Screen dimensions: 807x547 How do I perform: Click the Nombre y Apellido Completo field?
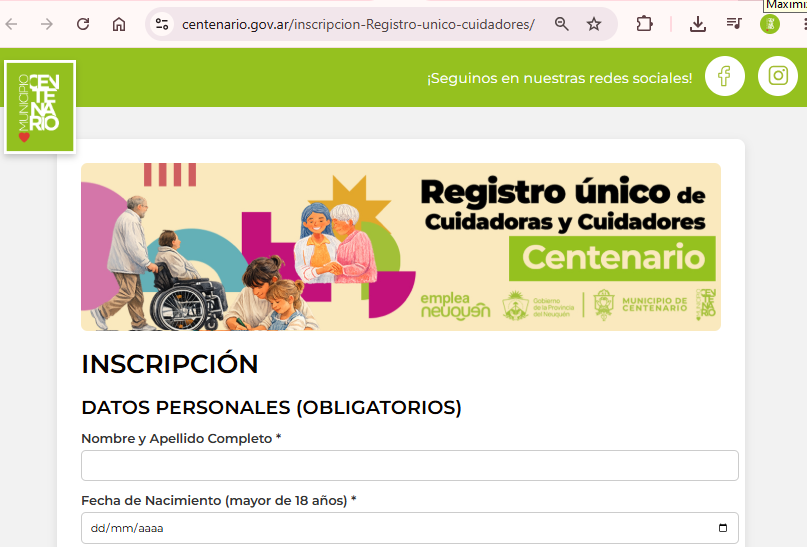(x=410, y=466)
